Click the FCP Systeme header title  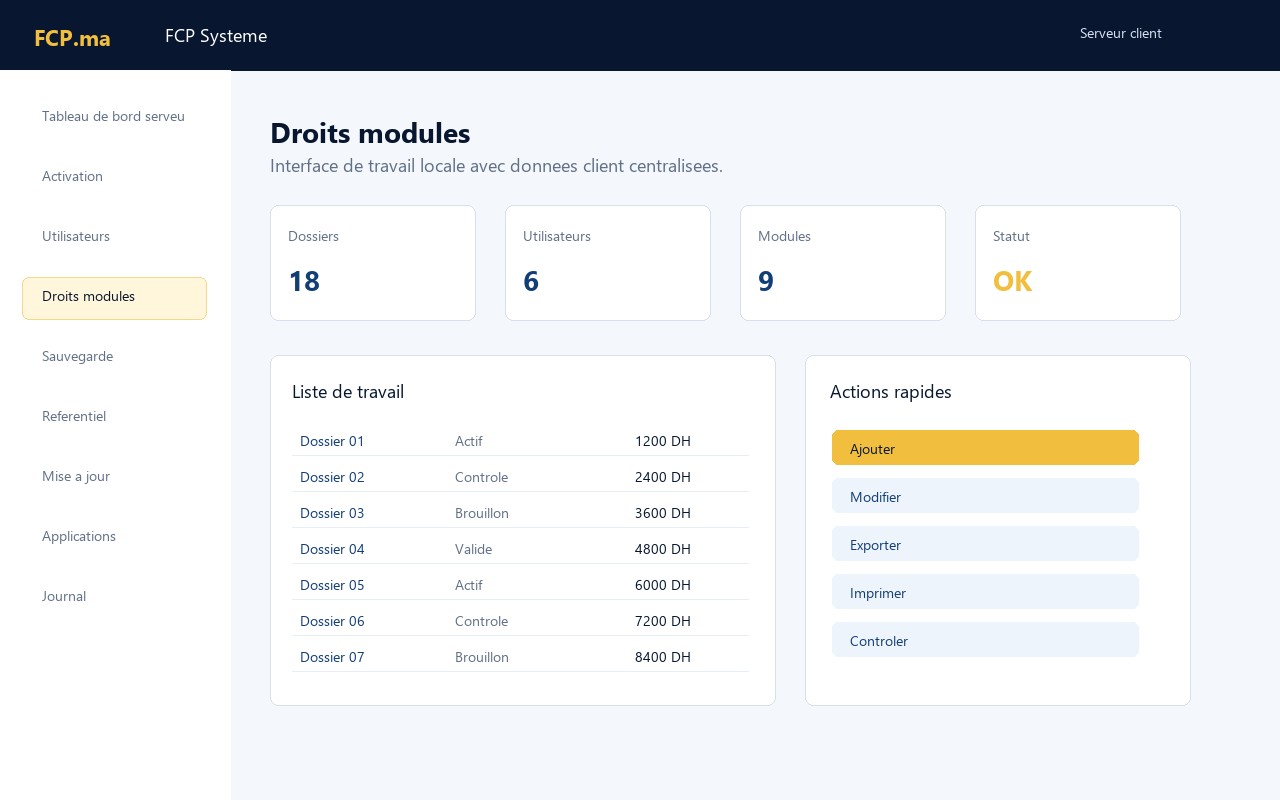point(216,36)
